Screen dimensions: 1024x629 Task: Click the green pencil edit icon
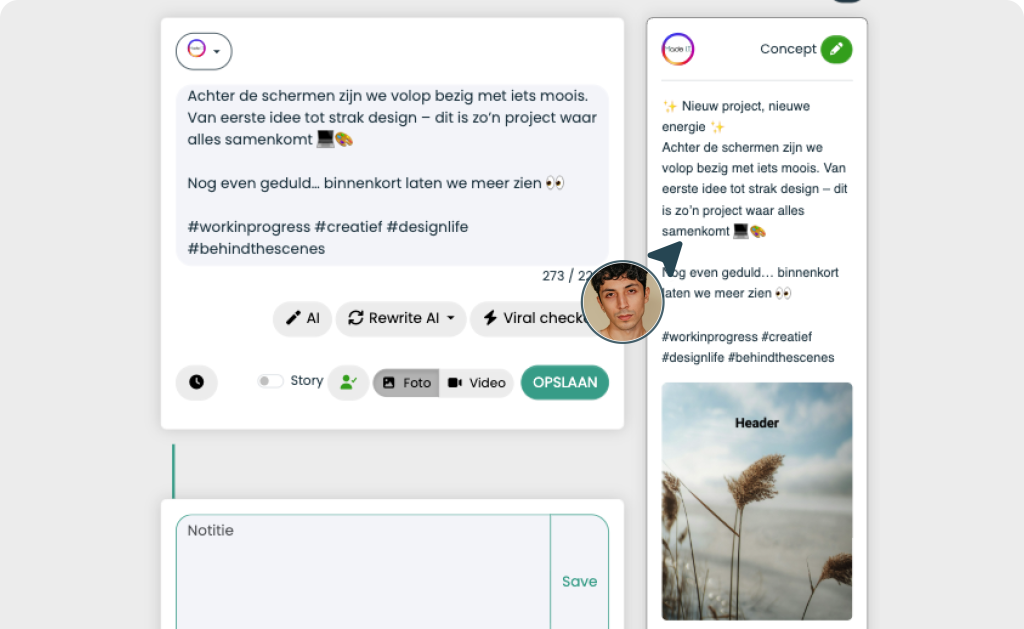click(x=836, y=50)
